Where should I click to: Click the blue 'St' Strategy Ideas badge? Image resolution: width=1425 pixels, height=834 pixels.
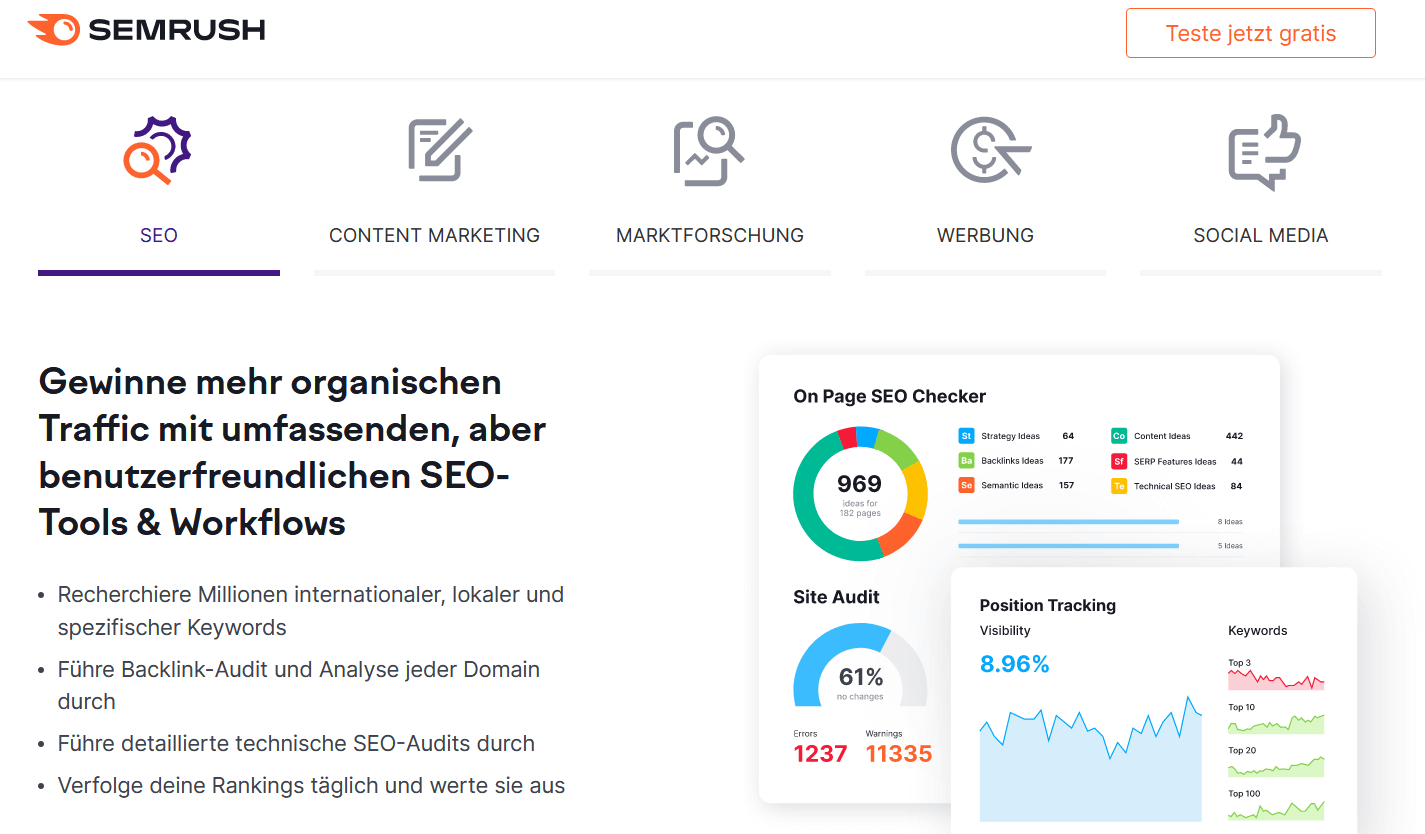point(966,436)
